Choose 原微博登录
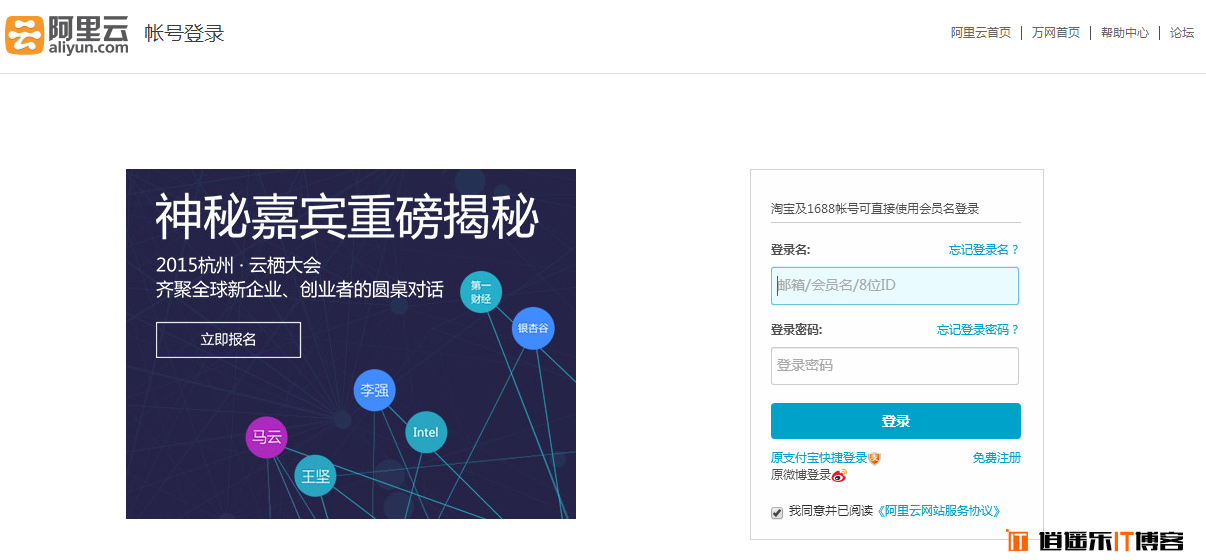Screen dimensions: 1206x560 [801, 475]
